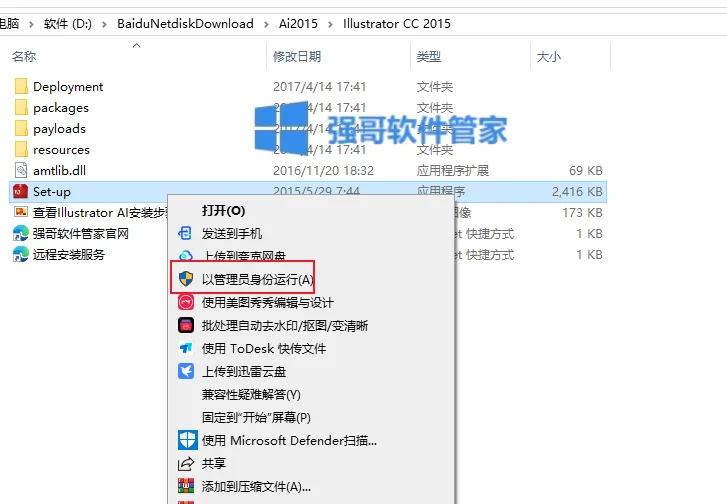Click Illustrator CC 2015 in the breadcrumb
Viewport: 727px width, 504px height.
tap(397, 24)
